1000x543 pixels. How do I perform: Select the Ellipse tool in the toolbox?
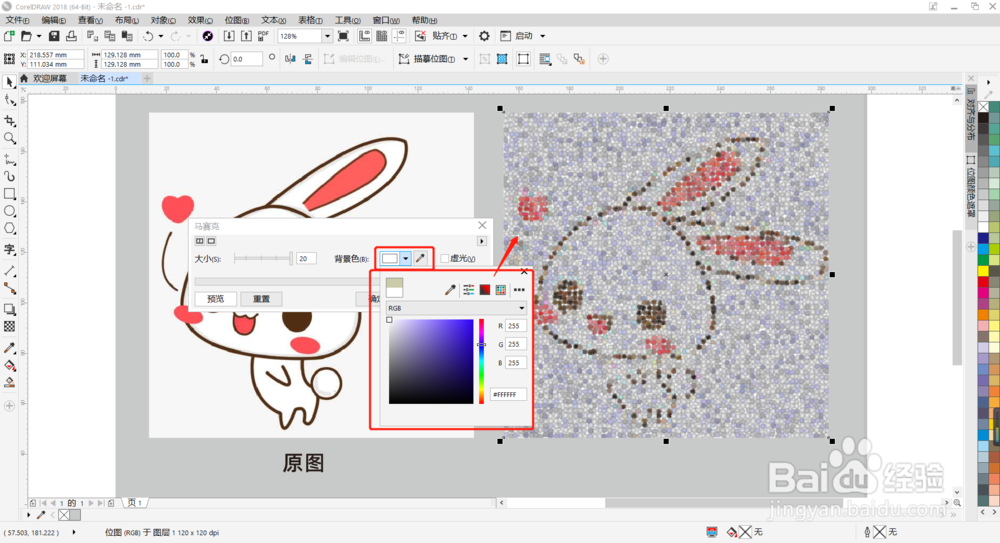10,211
